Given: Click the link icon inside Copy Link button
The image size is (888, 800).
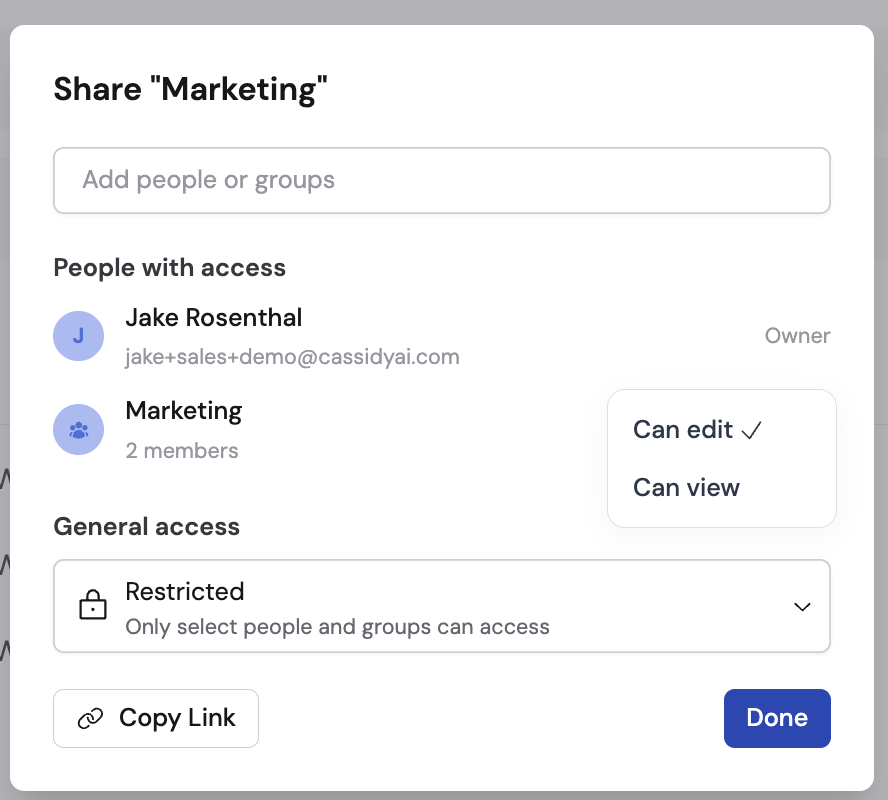Looking at the screenshot, I should 90,718.
